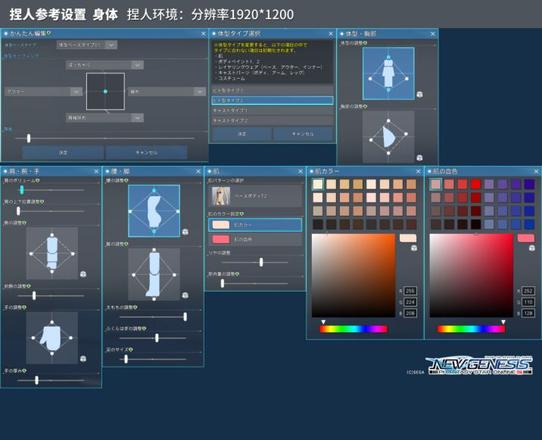
Task: Click the 前腕の調整 slider handle
Action: (34, 296)
